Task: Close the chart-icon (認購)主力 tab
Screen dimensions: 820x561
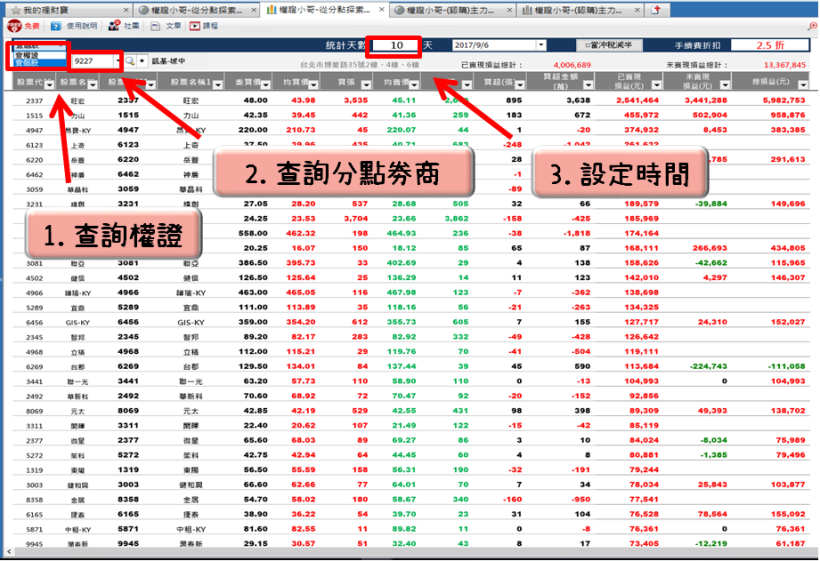Action: [637, 10]
